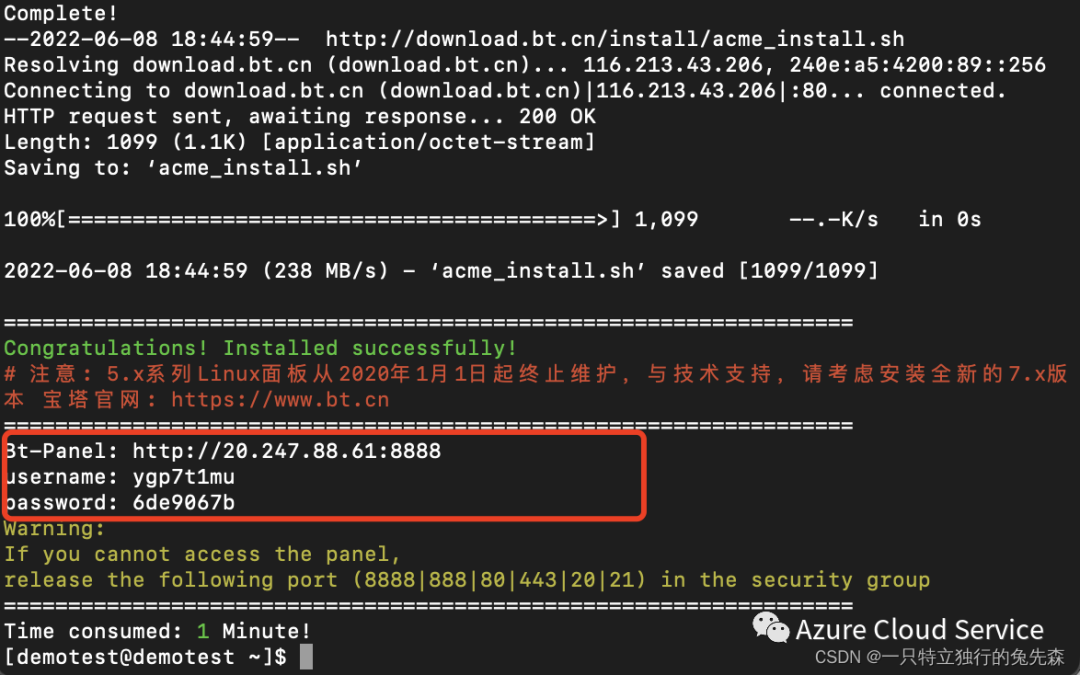1080x675 pixels.
Task: Click the [demotest@demotest ~]$ shell prompt
Action: pos(145,656)
